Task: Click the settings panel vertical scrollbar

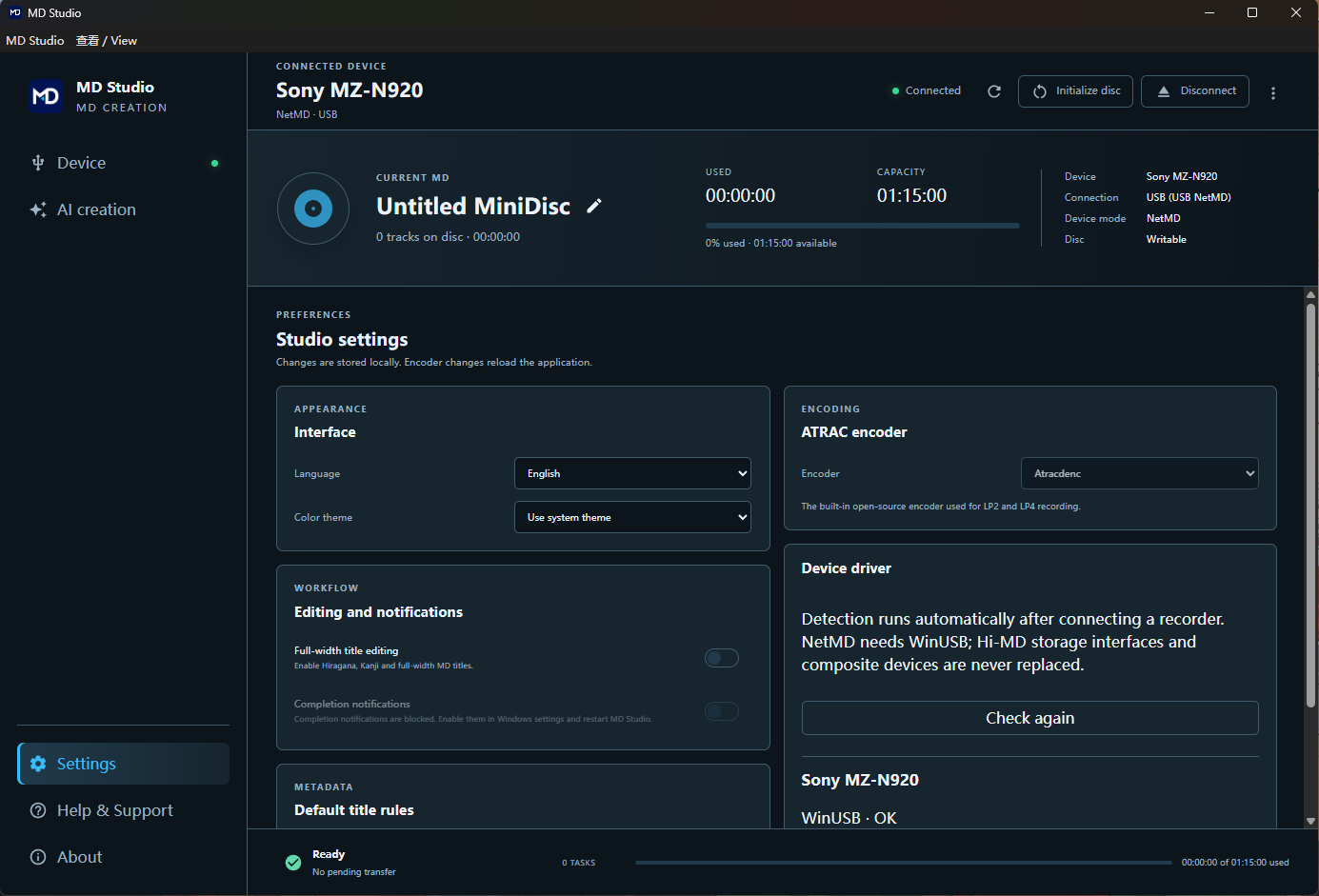Action: coord(1311,505)
